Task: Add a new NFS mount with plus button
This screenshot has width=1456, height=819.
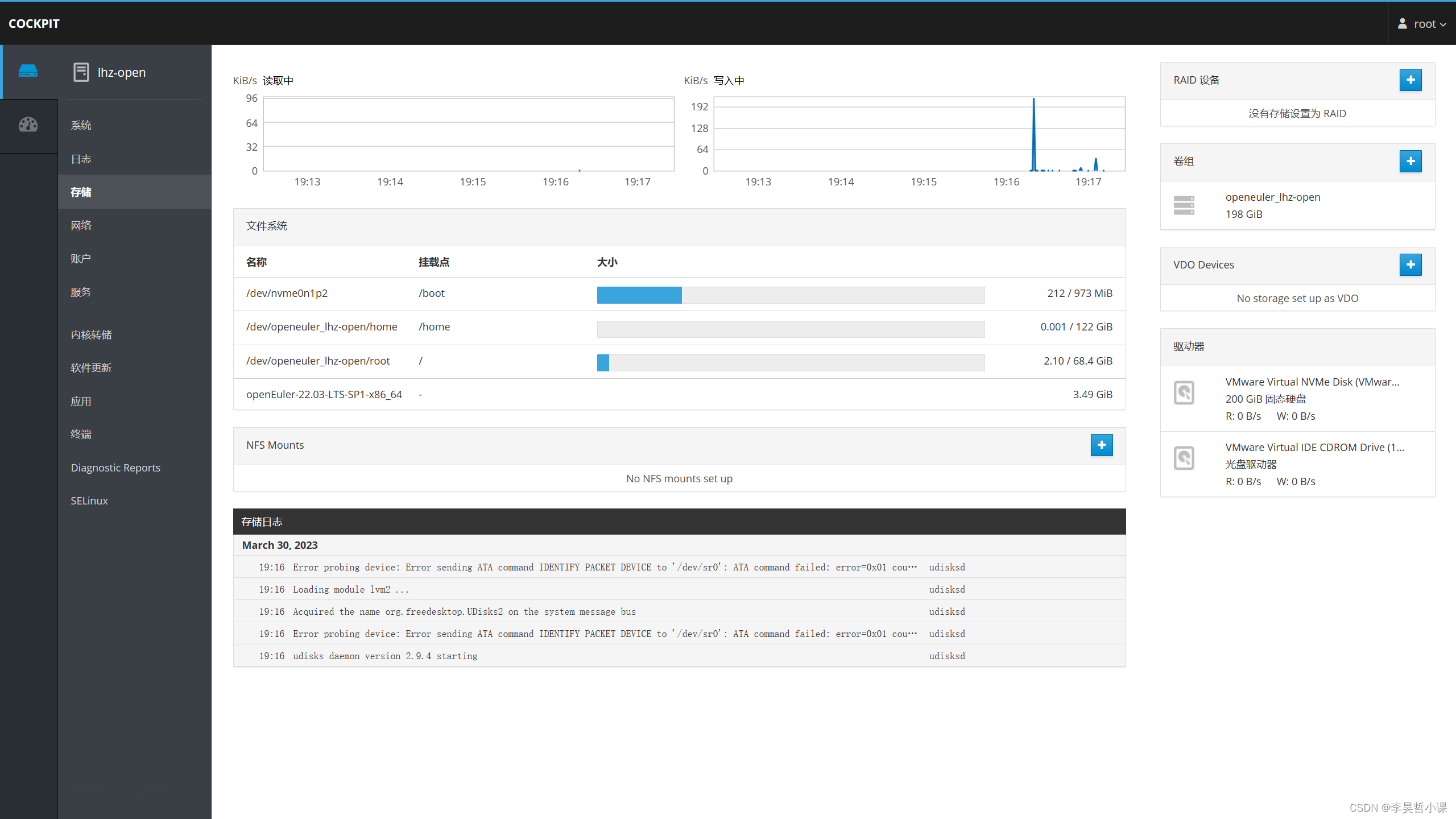Action: (1102, 445)
